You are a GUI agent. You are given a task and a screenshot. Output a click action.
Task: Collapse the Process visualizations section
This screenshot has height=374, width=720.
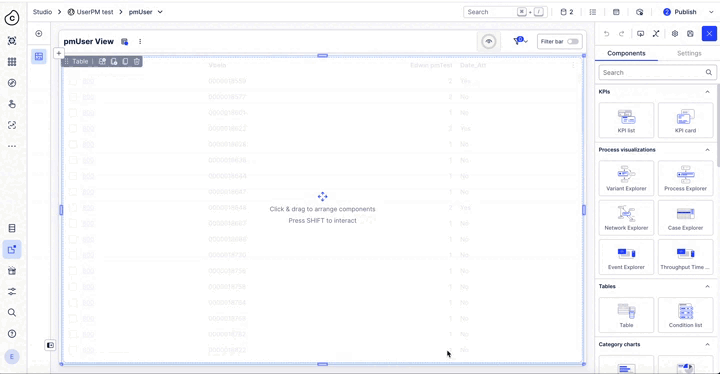(x=707, y=150)
